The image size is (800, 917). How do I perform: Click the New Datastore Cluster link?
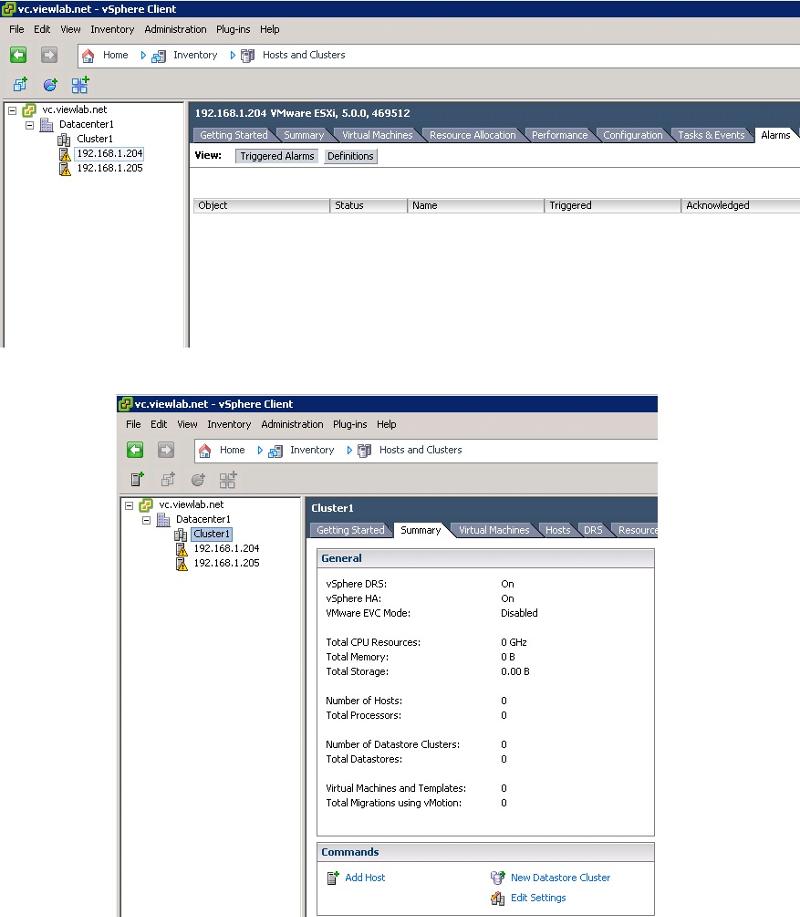click(x=560, y=877)
